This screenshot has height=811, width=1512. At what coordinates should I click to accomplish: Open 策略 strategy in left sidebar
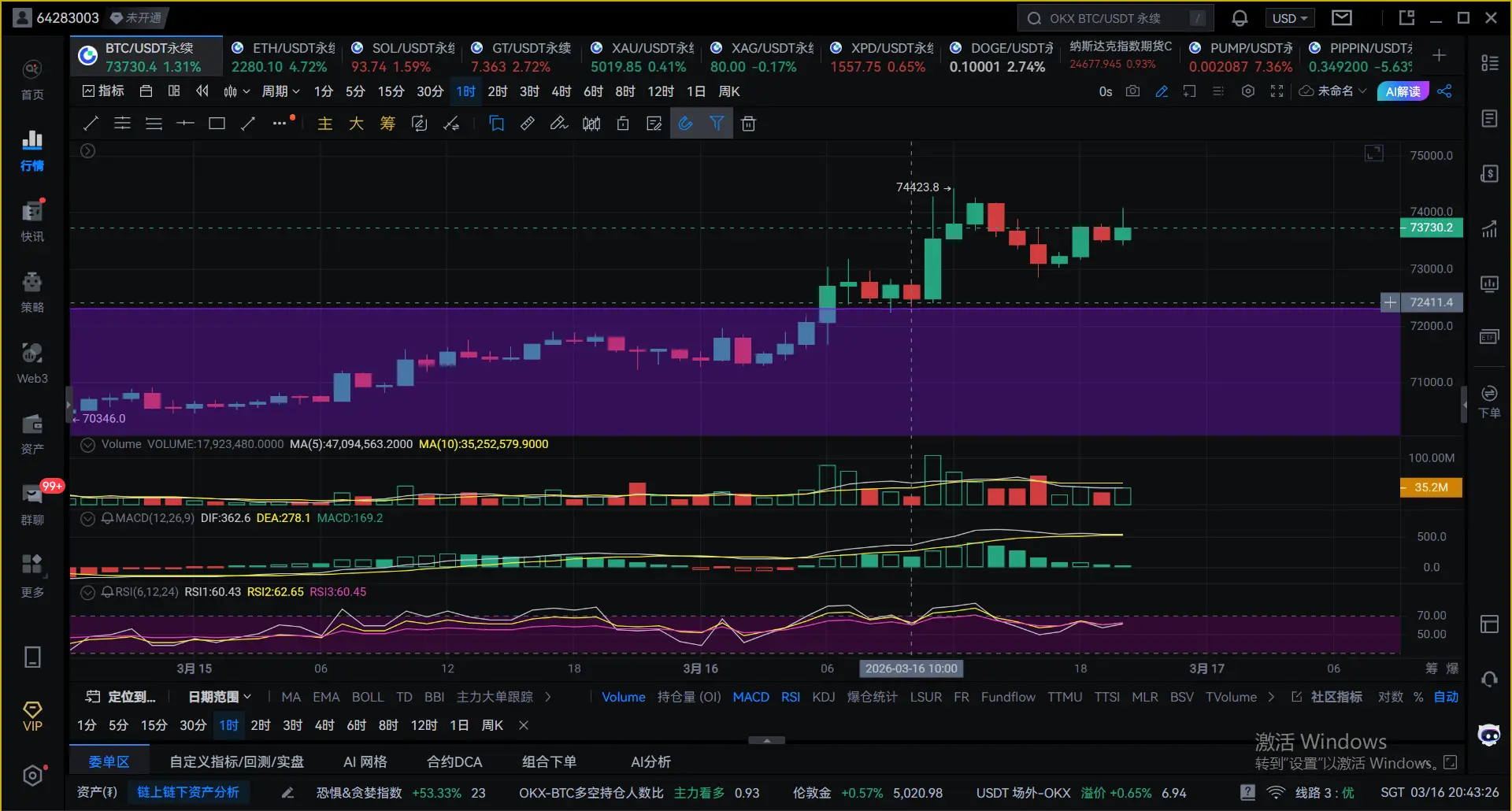[32, 292]
